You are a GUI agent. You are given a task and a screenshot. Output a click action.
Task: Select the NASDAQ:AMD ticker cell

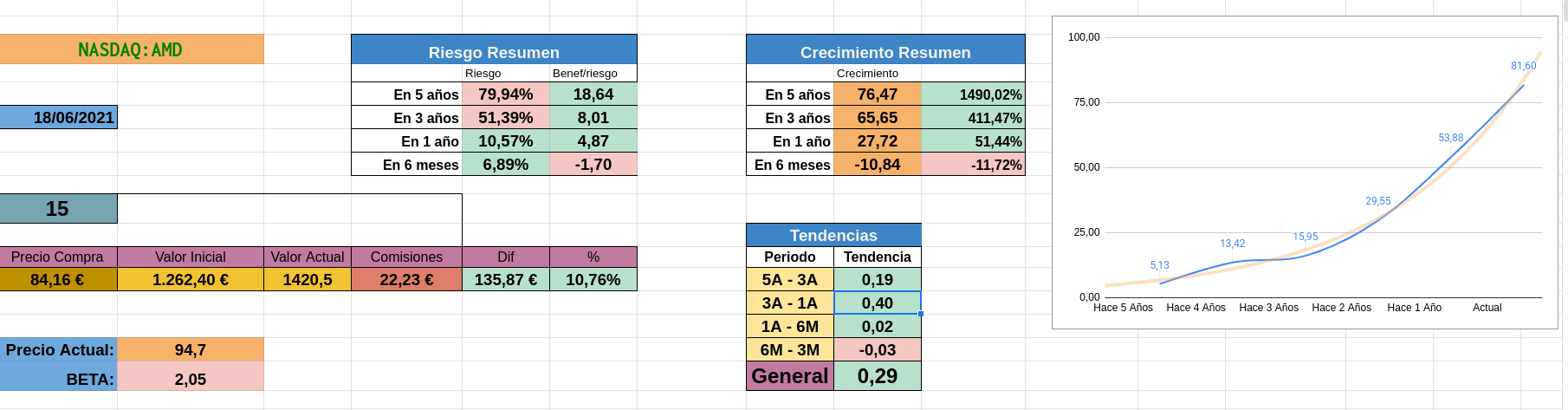pos(131,49)
